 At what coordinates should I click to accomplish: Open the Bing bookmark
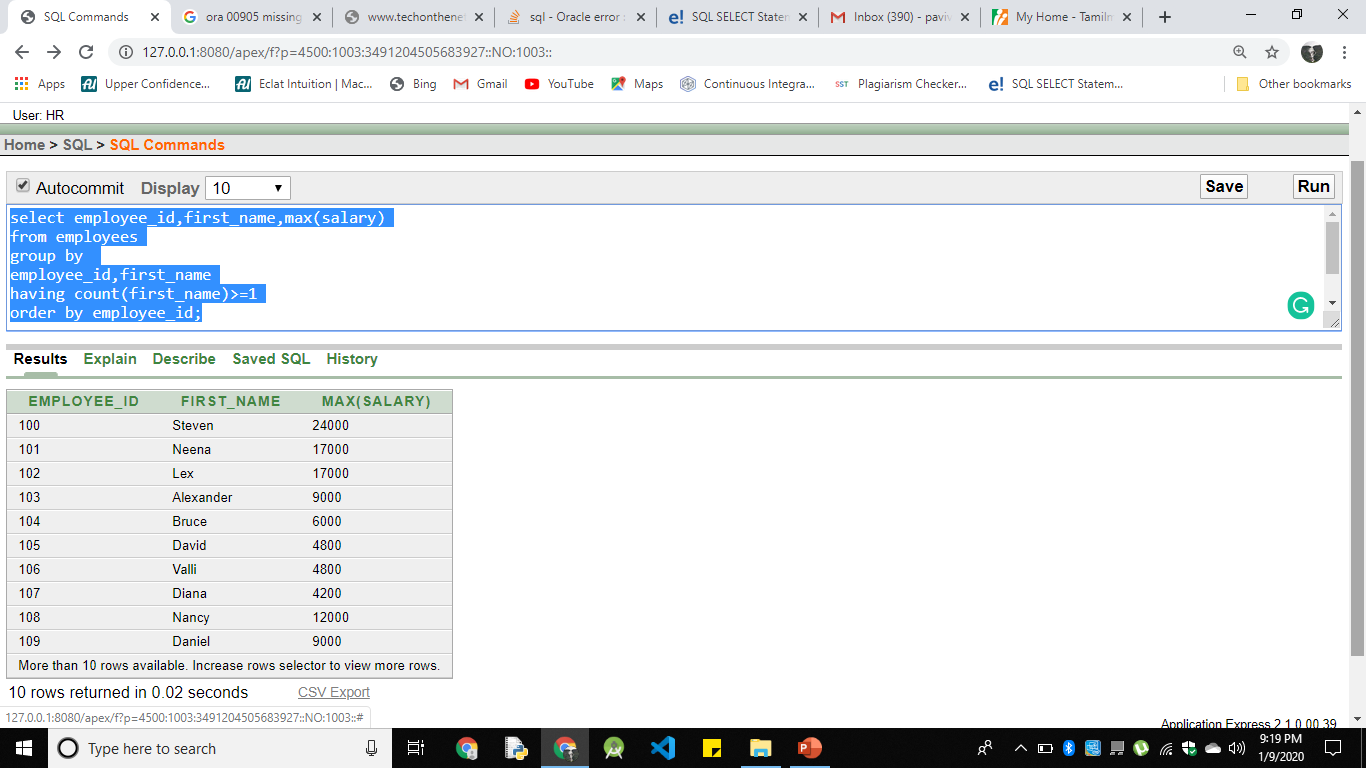point(413,84)
